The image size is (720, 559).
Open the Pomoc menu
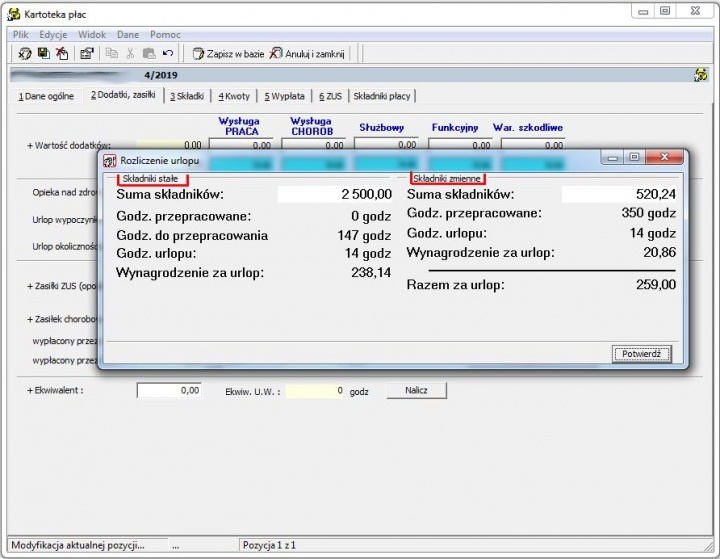coord(165,34)
